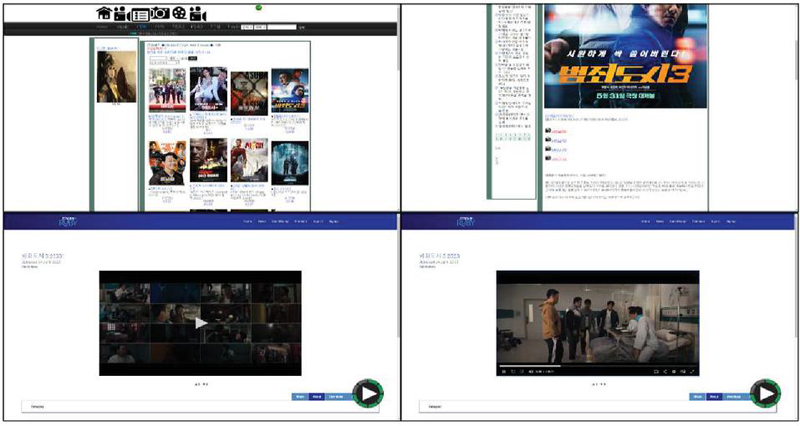
Task: Click the Category box beneath the playing video
Action: pos(597,407)
